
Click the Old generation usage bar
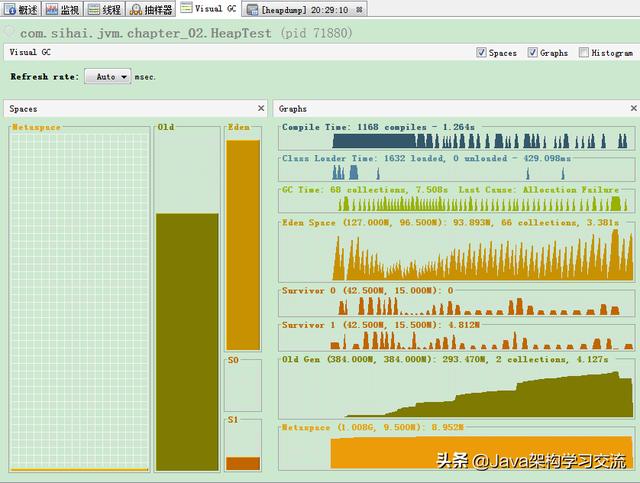(187, 341)
